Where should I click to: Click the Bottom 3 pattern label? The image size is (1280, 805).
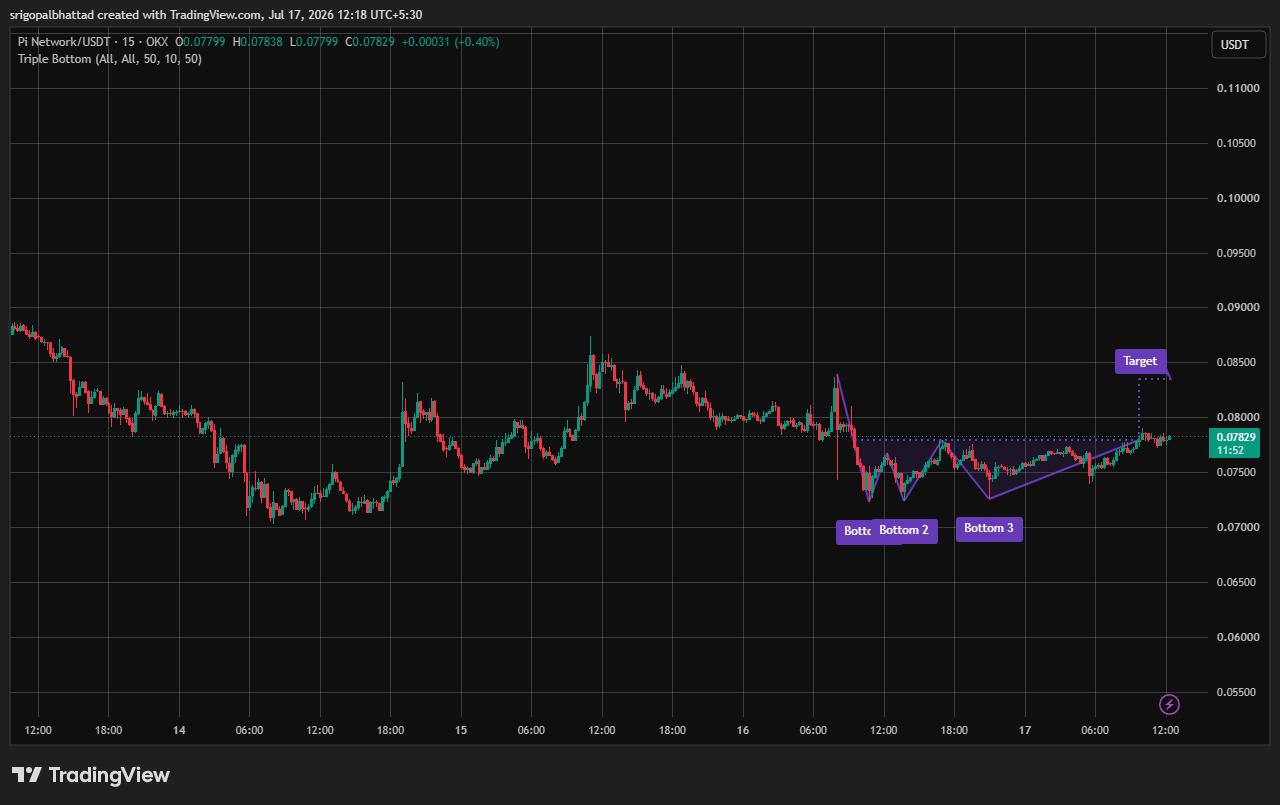[x=989, y=529]
